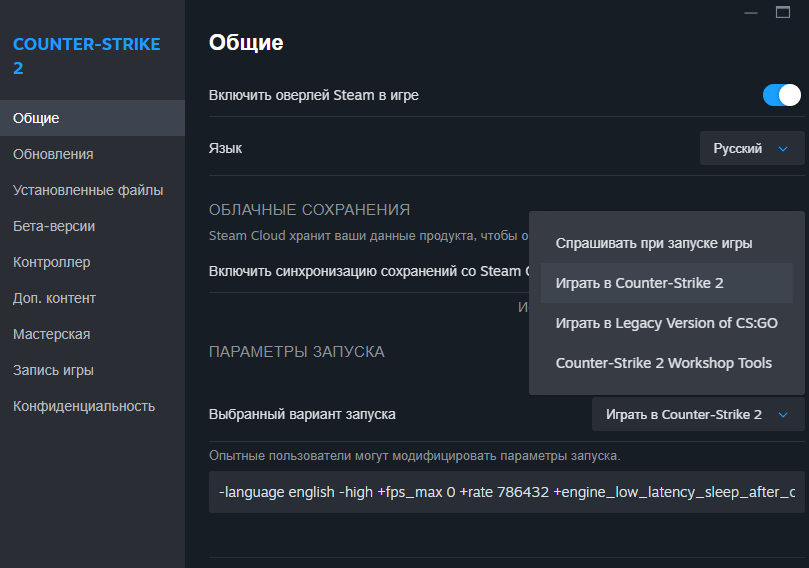Screen dimensions: 809x568
Task: Click the Включить оверлей Steam в игре label
Action: pos(314,95)
